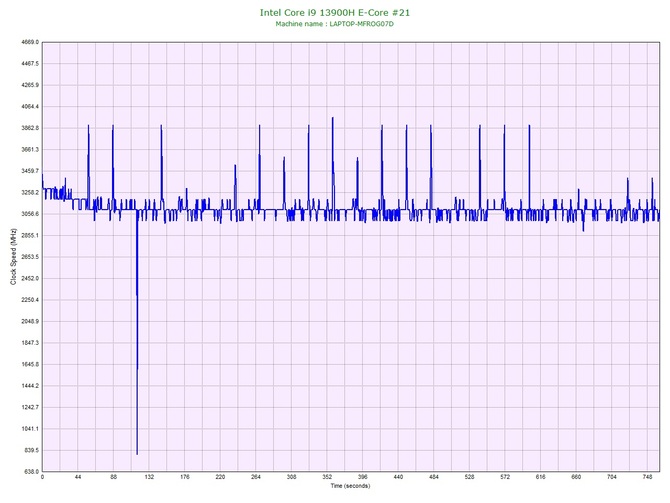This screenshot has width=670, height=503.
Task: Click Machine name LAPTOP-MFROG07D subtitle
Action: coord(335,24)
